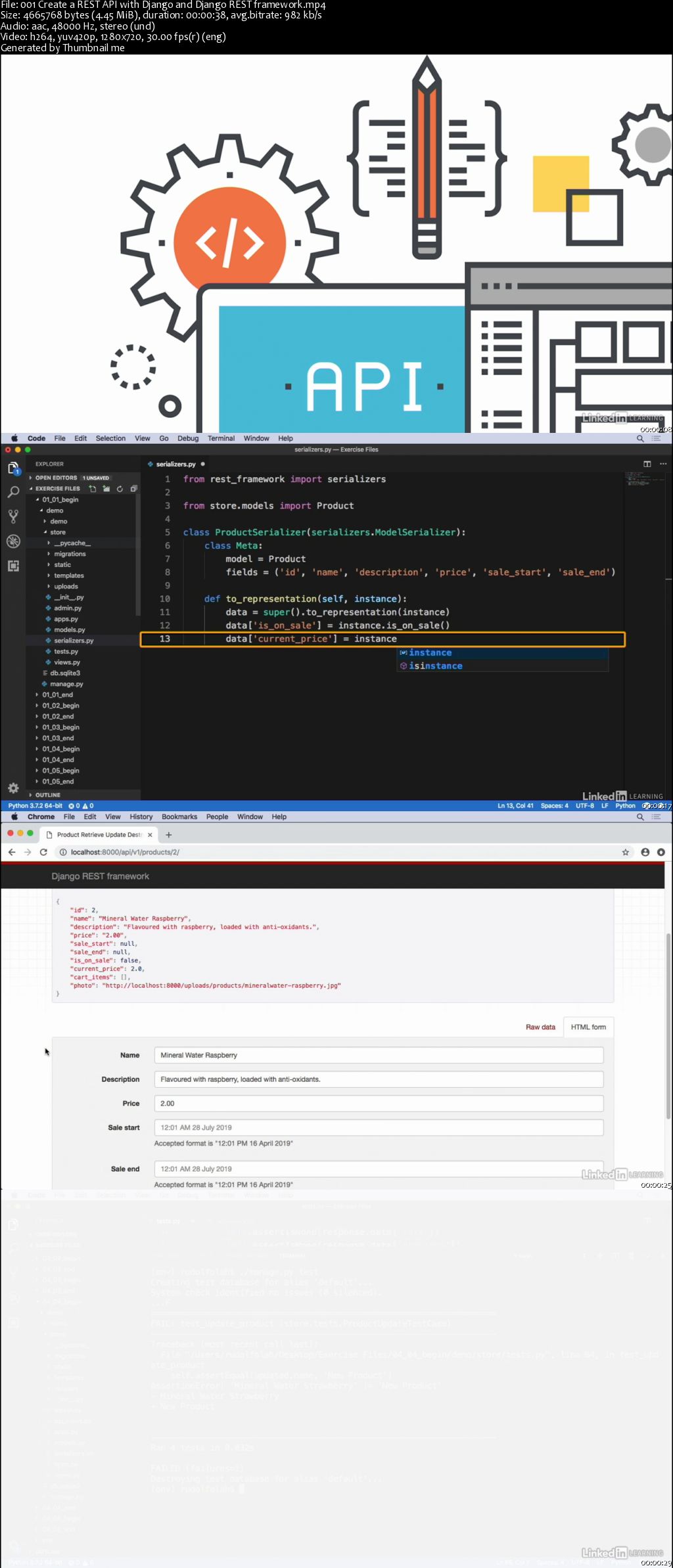Viewport: 673px width, 1568px height.
Task: Click the VS Code editor minimap
Action: [644, 478]
